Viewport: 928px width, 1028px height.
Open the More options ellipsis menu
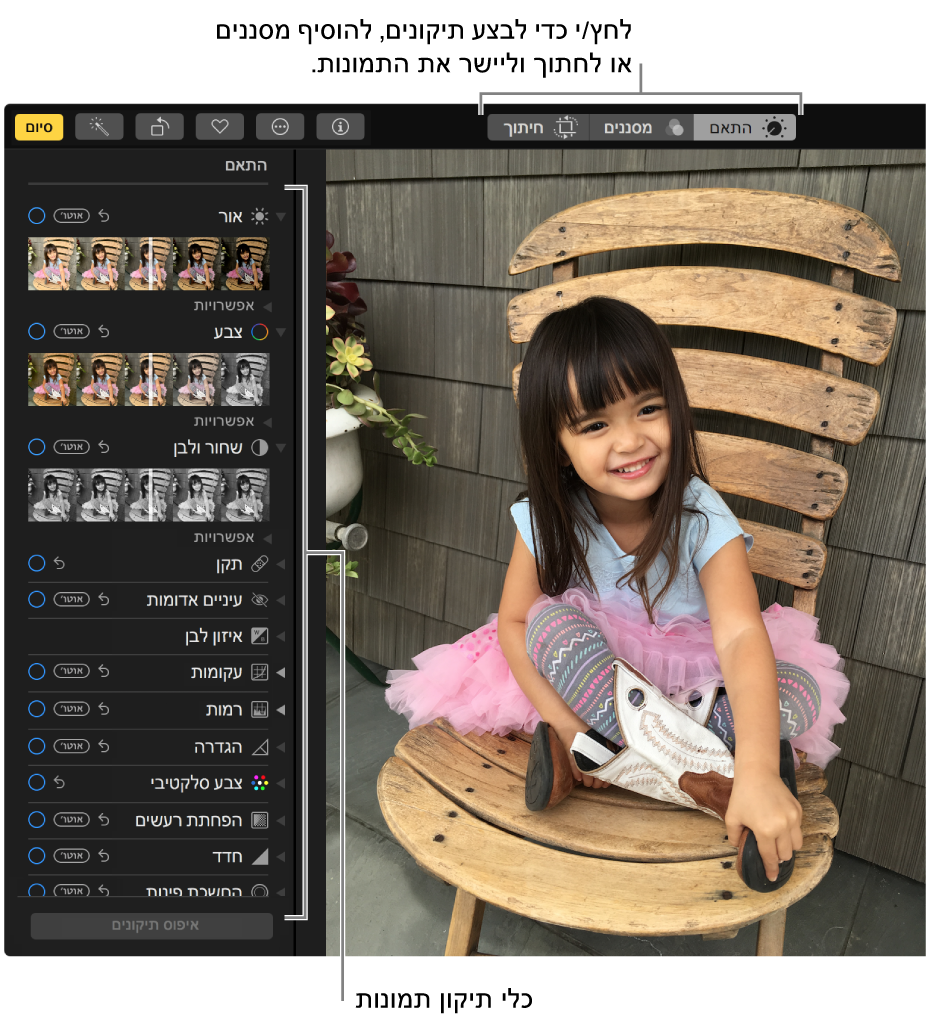coord(280,127)
